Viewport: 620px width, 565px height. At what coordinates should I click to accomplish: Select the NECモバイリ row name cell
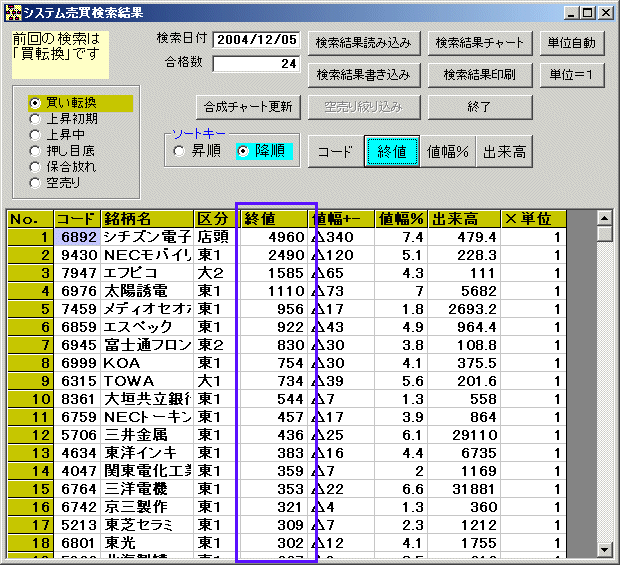point(147,255)
